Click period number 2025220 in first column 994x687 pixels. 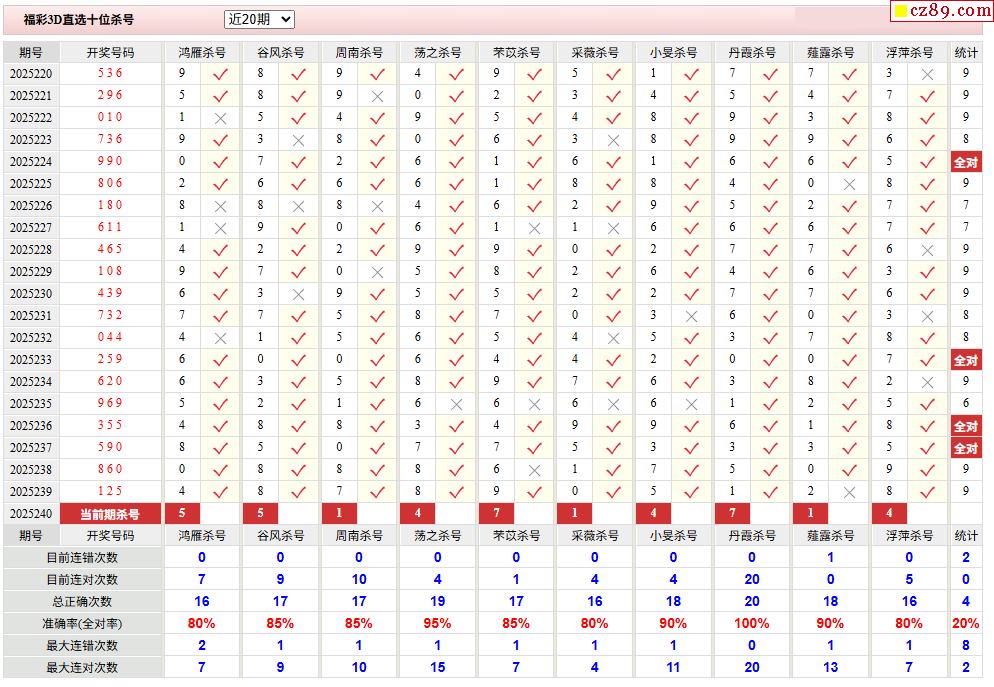point(31,74)
